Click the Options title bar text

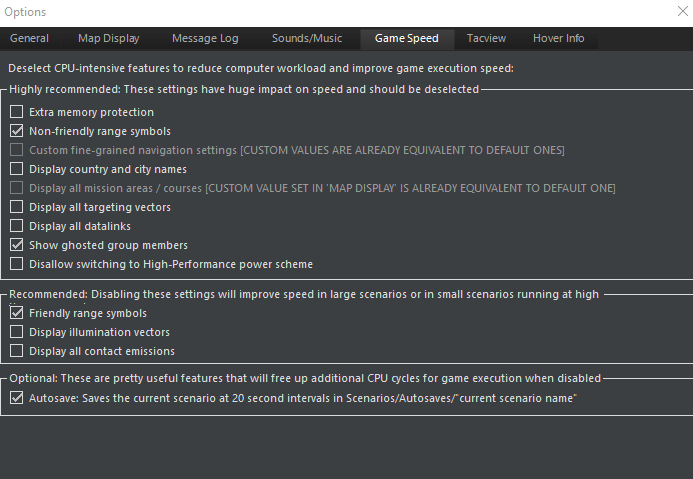point(25,12)
